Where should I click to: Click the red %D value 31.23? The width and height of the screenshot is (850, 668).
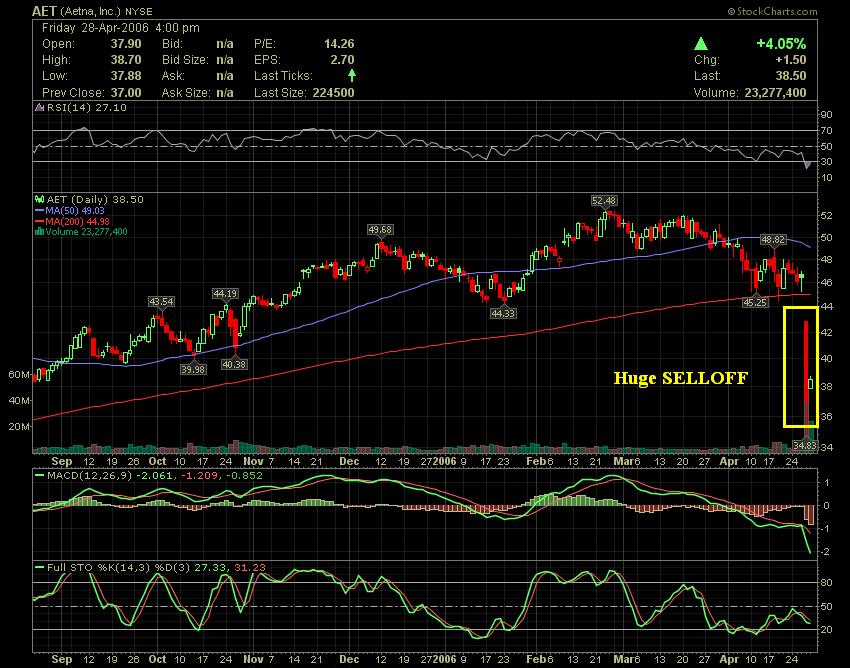(x=250, y=568)
